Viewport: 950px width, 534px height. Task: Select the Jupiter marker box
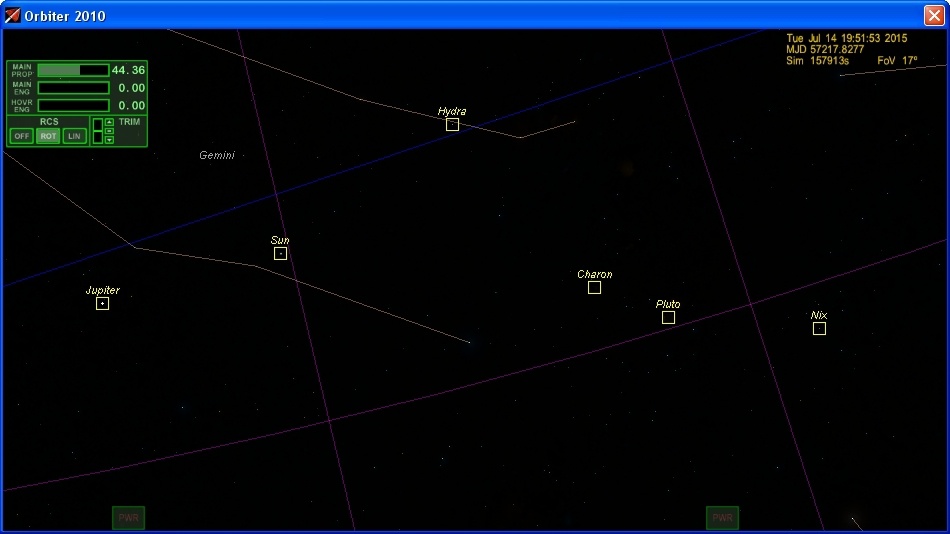102,303
